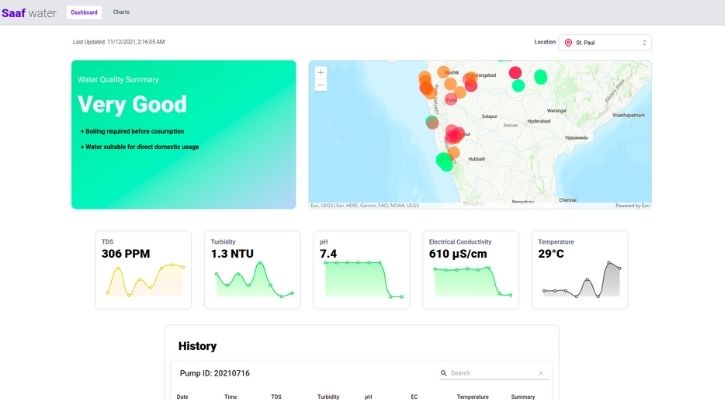Switch to the Dashboard tab

pos(84,12)
